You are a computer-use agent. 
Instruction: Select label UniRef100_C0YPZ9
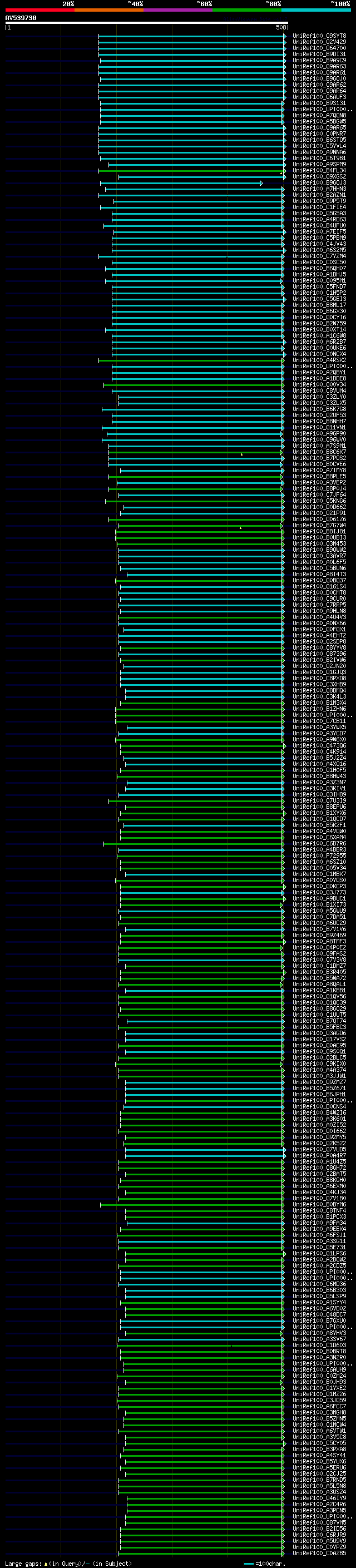tap(319, 1547)
